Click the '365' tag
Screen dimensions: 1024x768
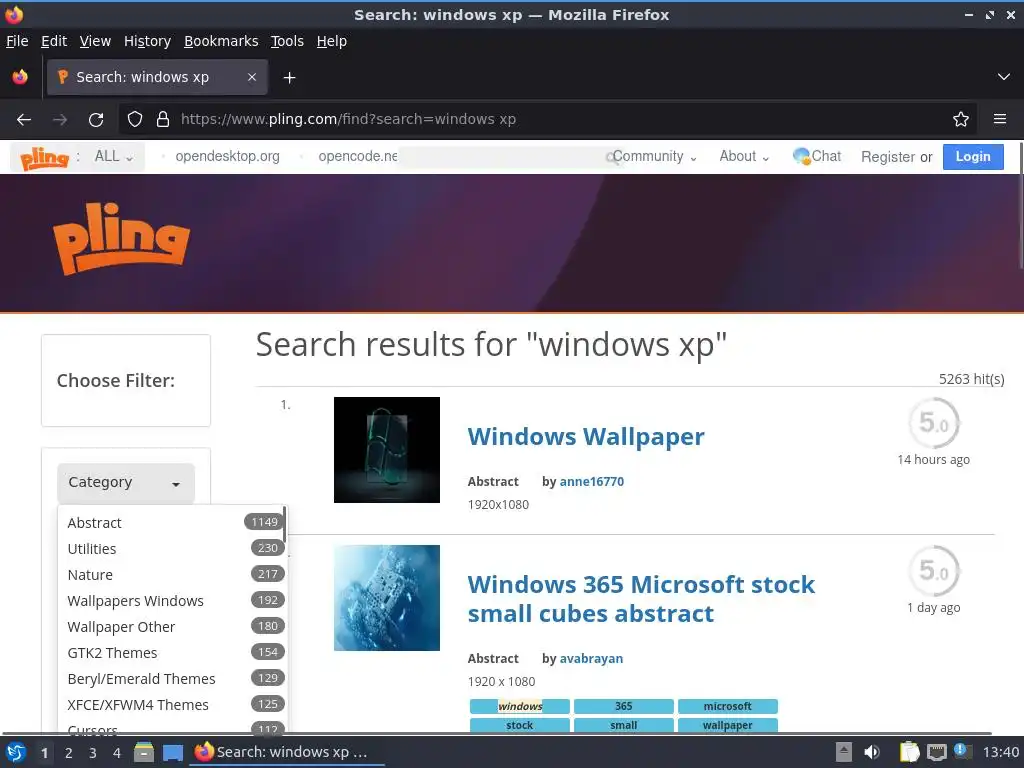pyautogui.click(x=624, y=707)
